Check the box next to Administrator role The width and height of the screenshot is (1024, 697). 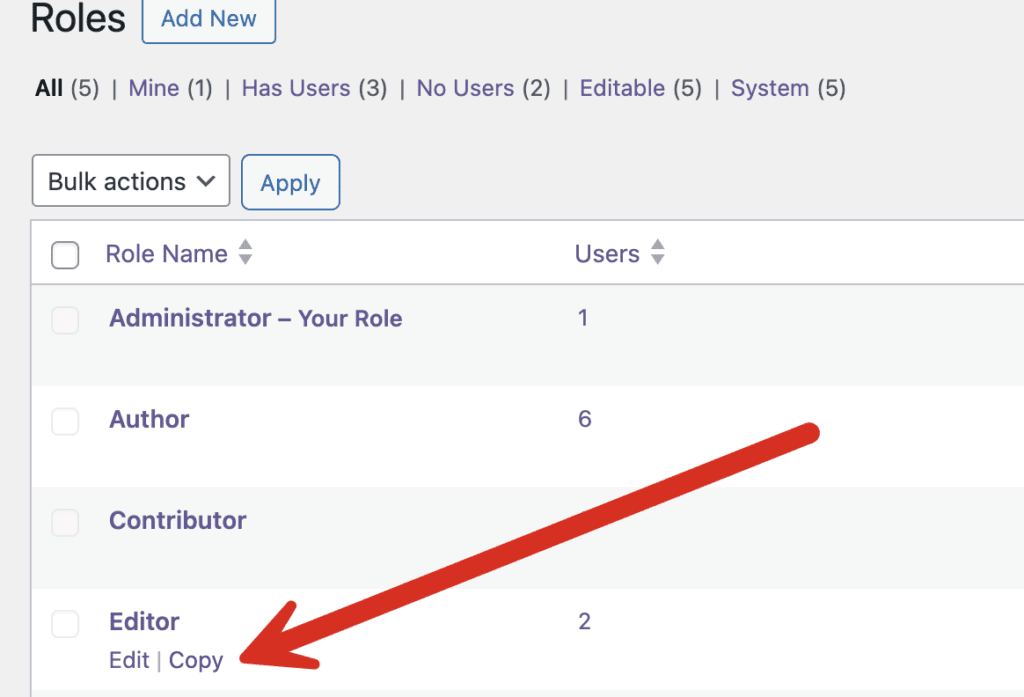click(x=64, y=320)
